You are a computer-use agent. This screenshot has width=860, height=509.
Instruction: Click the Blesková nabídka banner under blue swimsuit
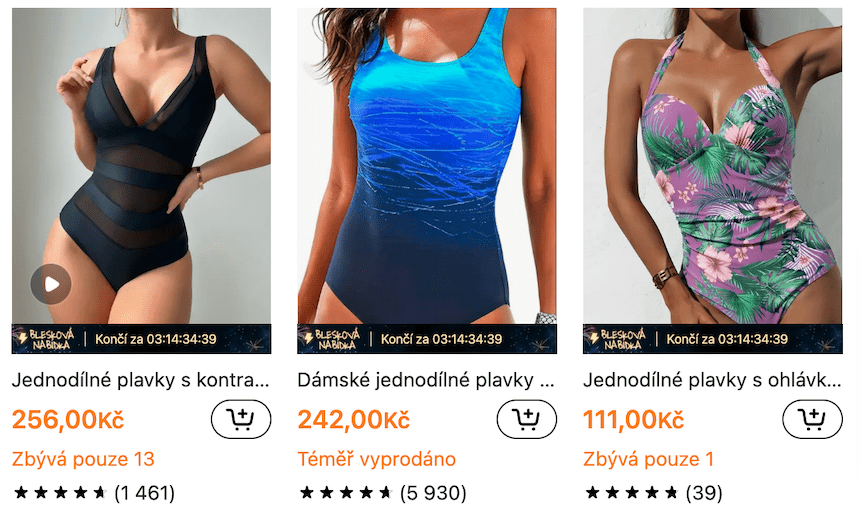coord(427,339)
